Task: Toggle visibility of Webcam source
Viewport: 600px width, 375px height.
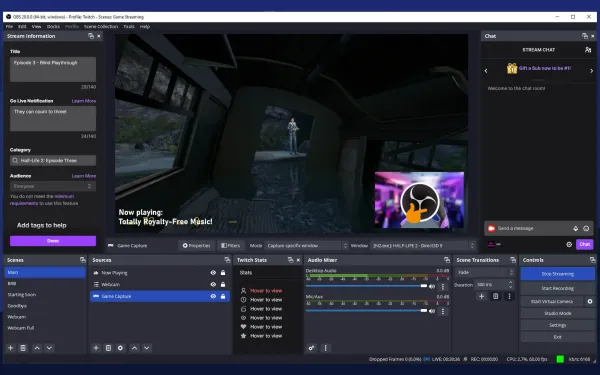Action: pos(213,285)
